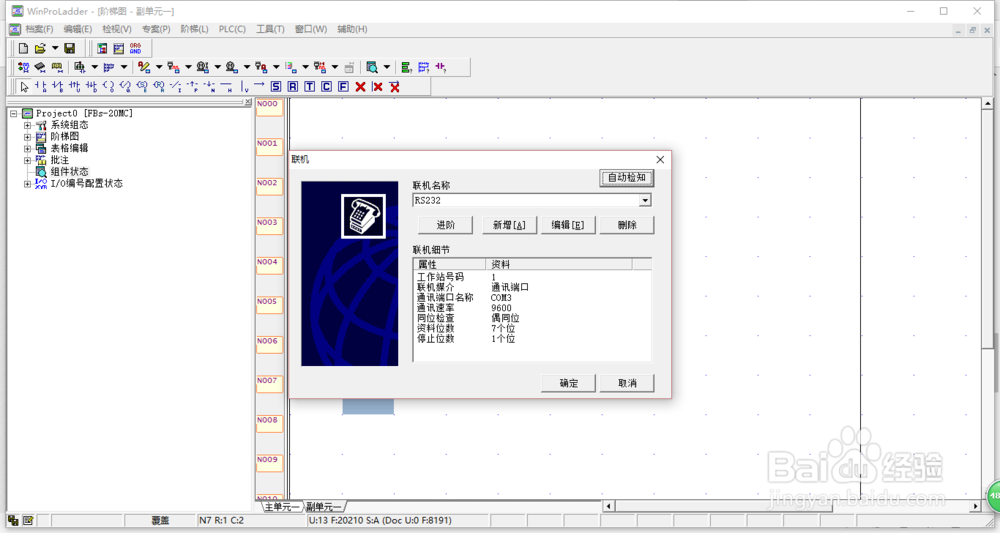
Task: Insert an output coil
Action: [x=108, y=87]
